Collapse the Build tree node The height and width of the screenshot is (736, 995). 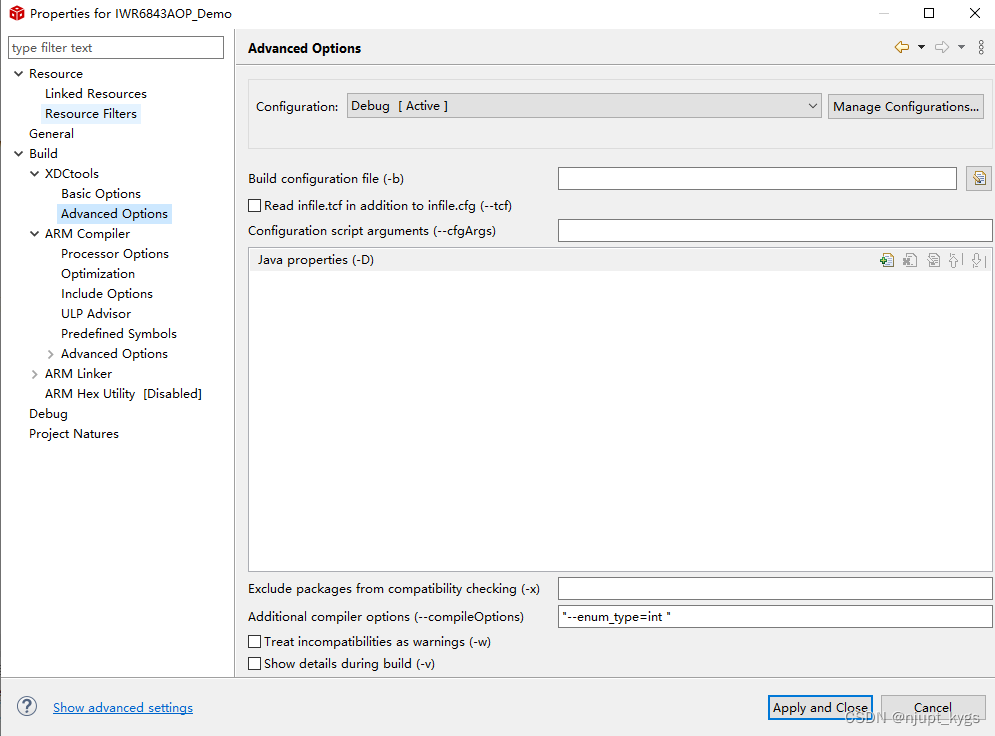(18, 154)
